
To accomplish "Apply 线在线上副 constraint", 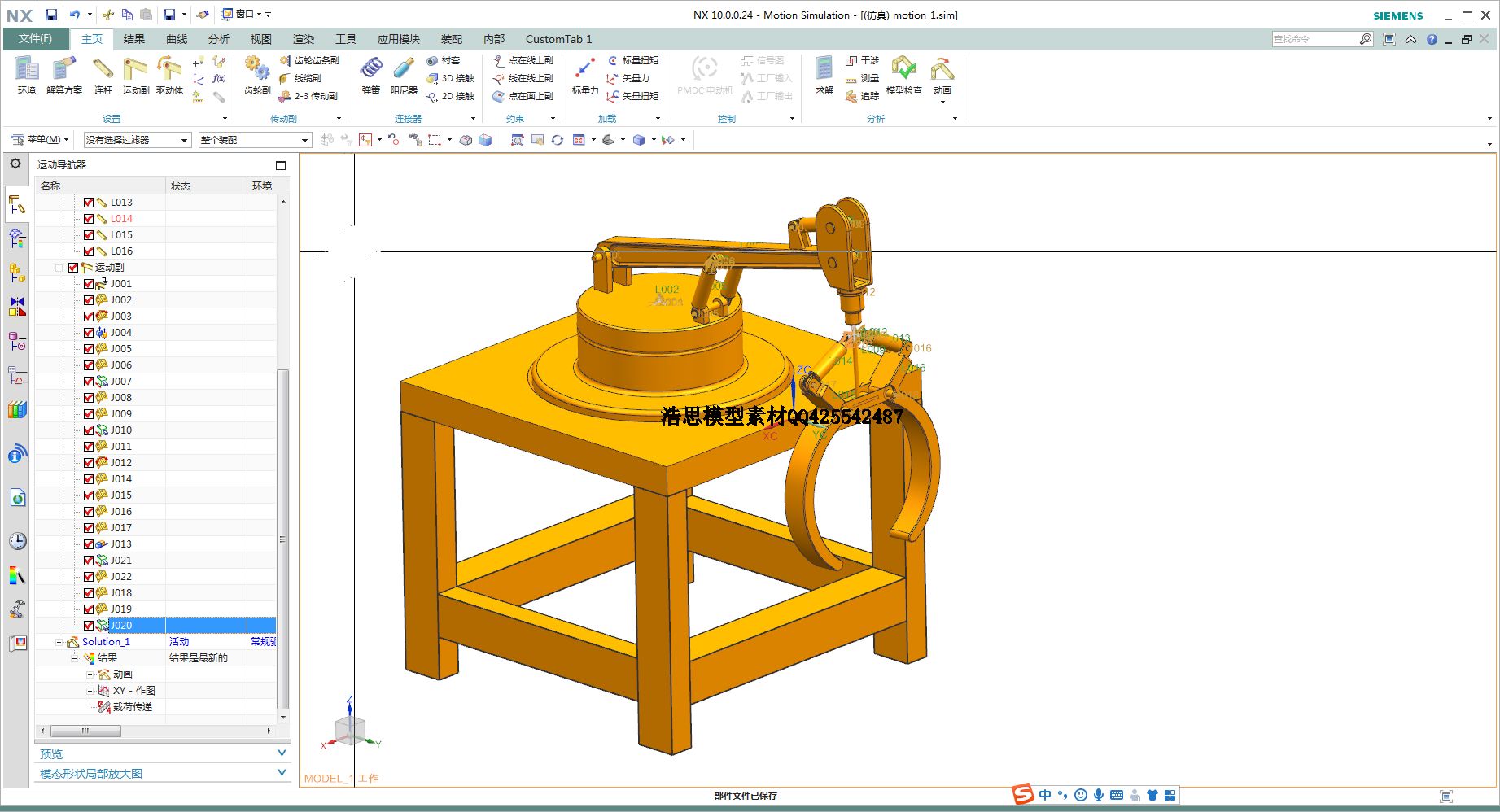I will click(523, 78).
